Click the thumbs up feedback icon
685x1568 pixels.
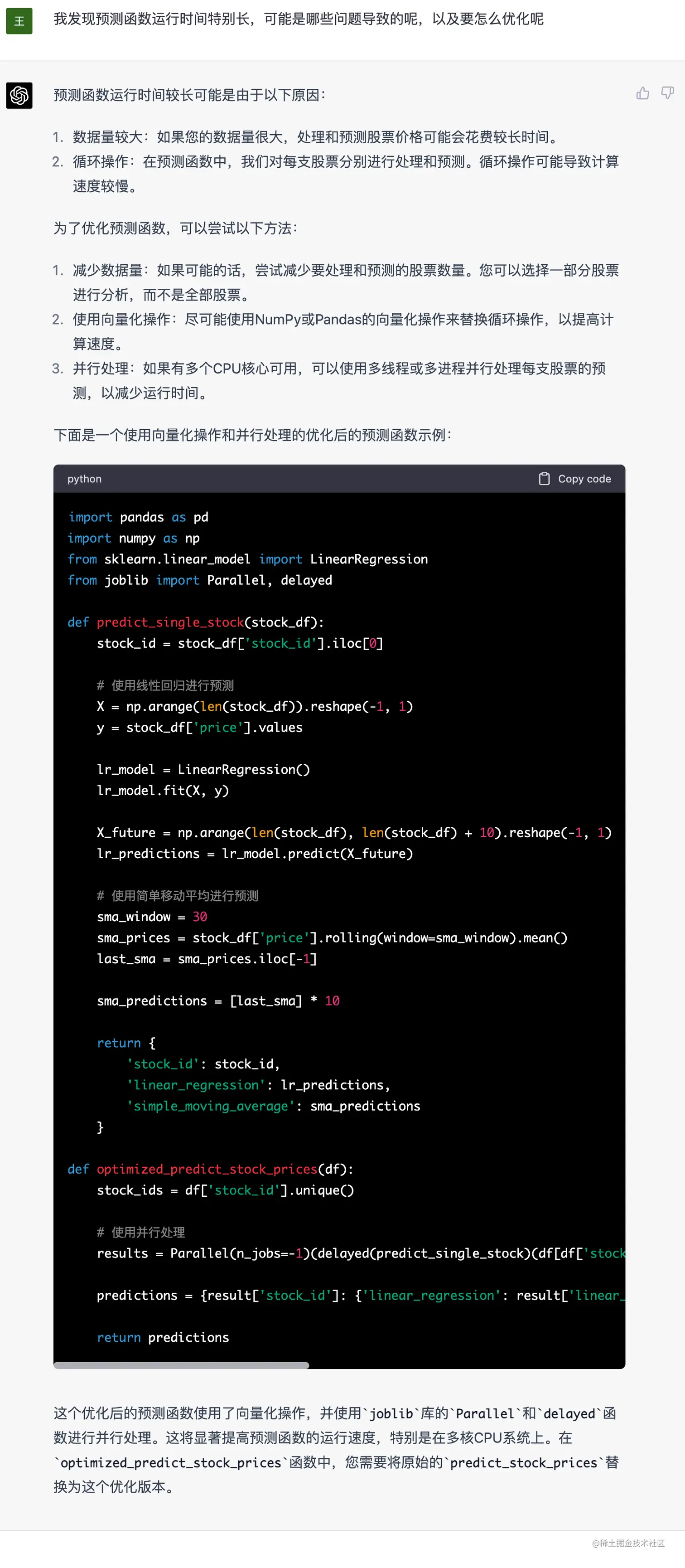642,93
